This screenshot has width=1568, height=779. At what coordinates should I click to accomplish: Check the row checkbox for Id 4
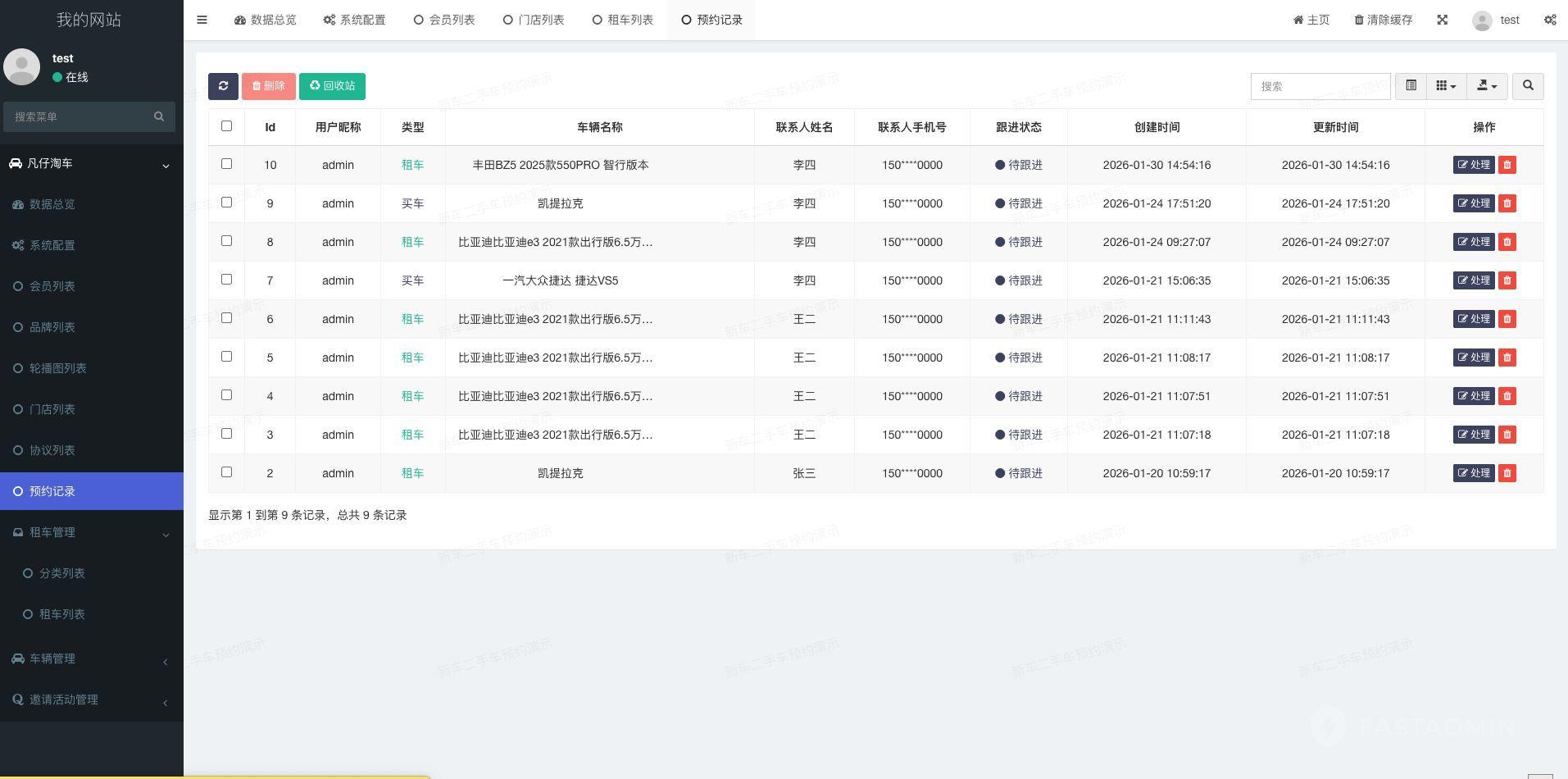(x=227, y=395)
